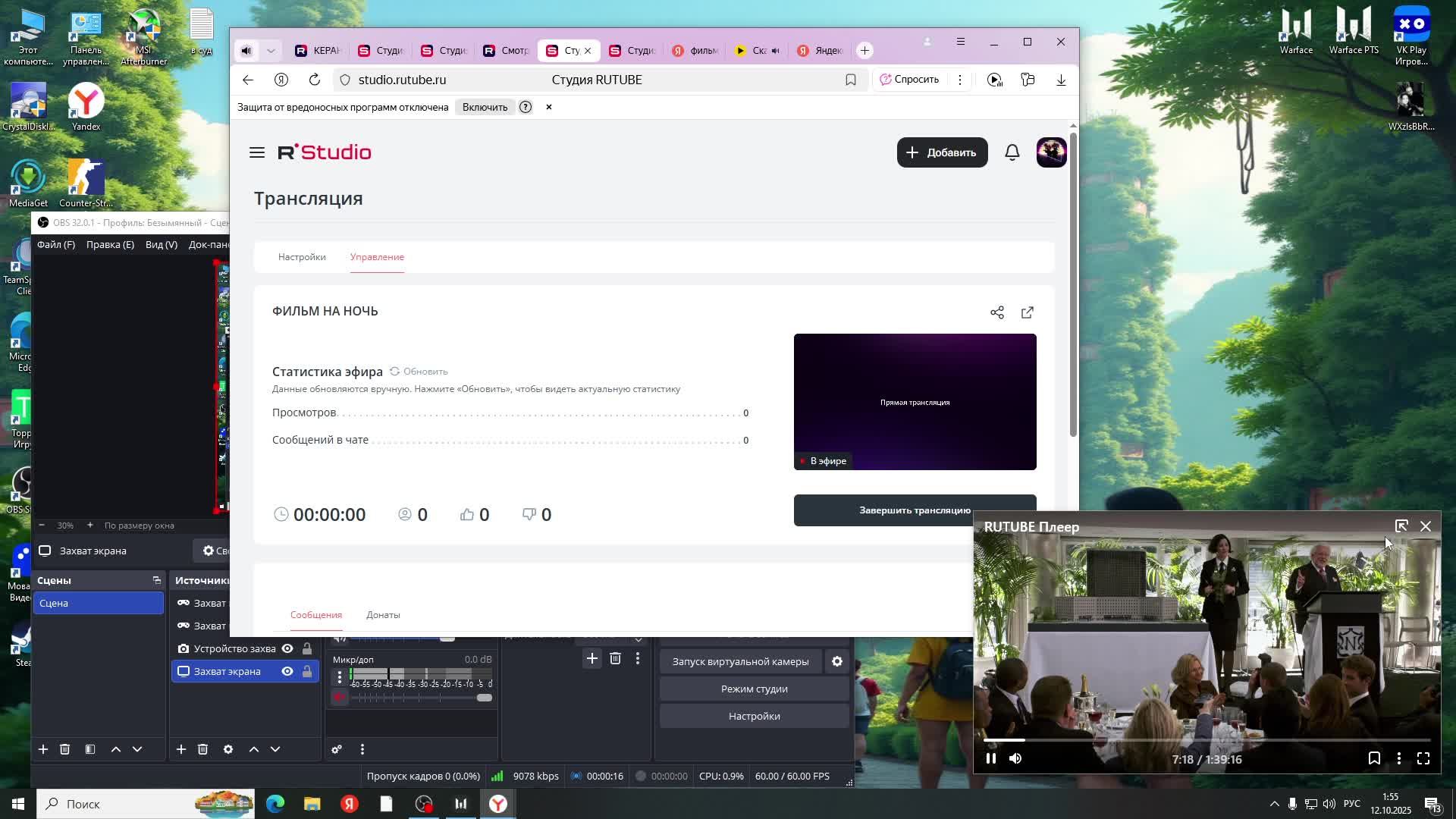Unmute the Микр/доп audio channel
Image resolution: width=1456 pixels, height=819 pixels.
pos(339,698)
